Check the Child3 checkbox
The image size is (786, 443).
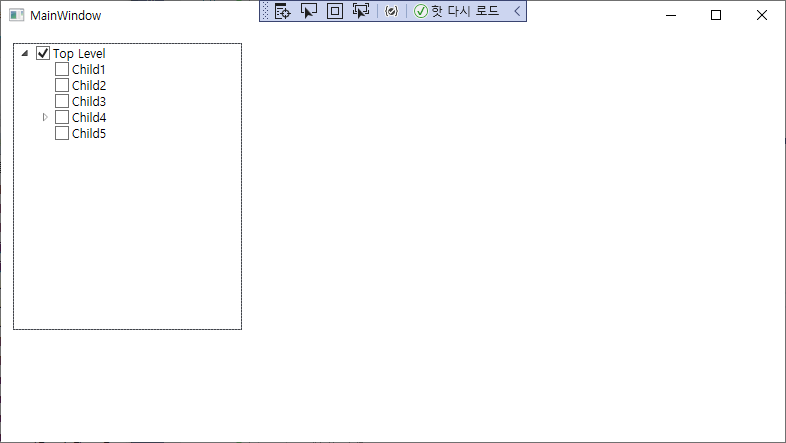click(x=62, y=101)
